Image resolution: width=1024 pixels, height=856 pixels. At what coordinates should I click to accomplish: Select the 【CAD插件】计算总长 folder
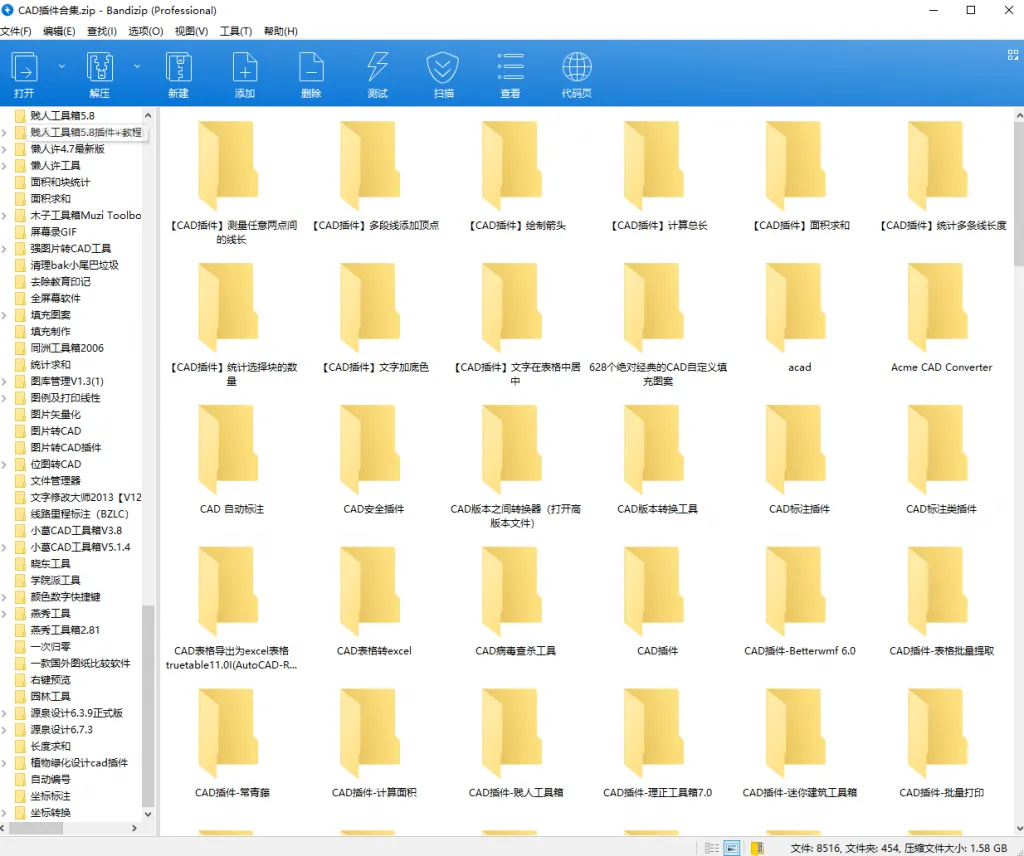[x=658, y=176]
